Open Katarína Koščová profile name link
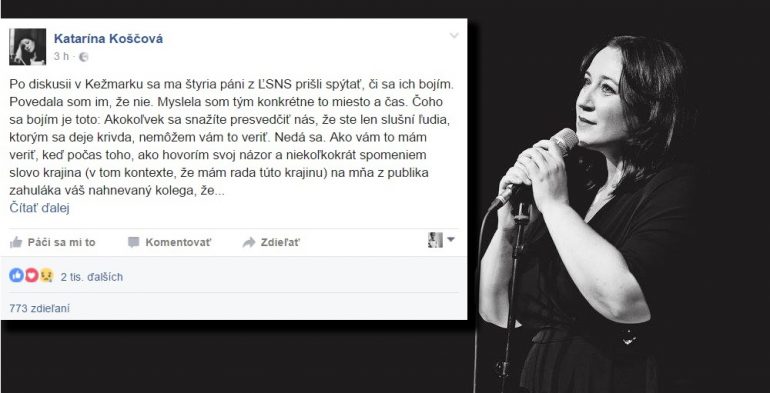 109,39
